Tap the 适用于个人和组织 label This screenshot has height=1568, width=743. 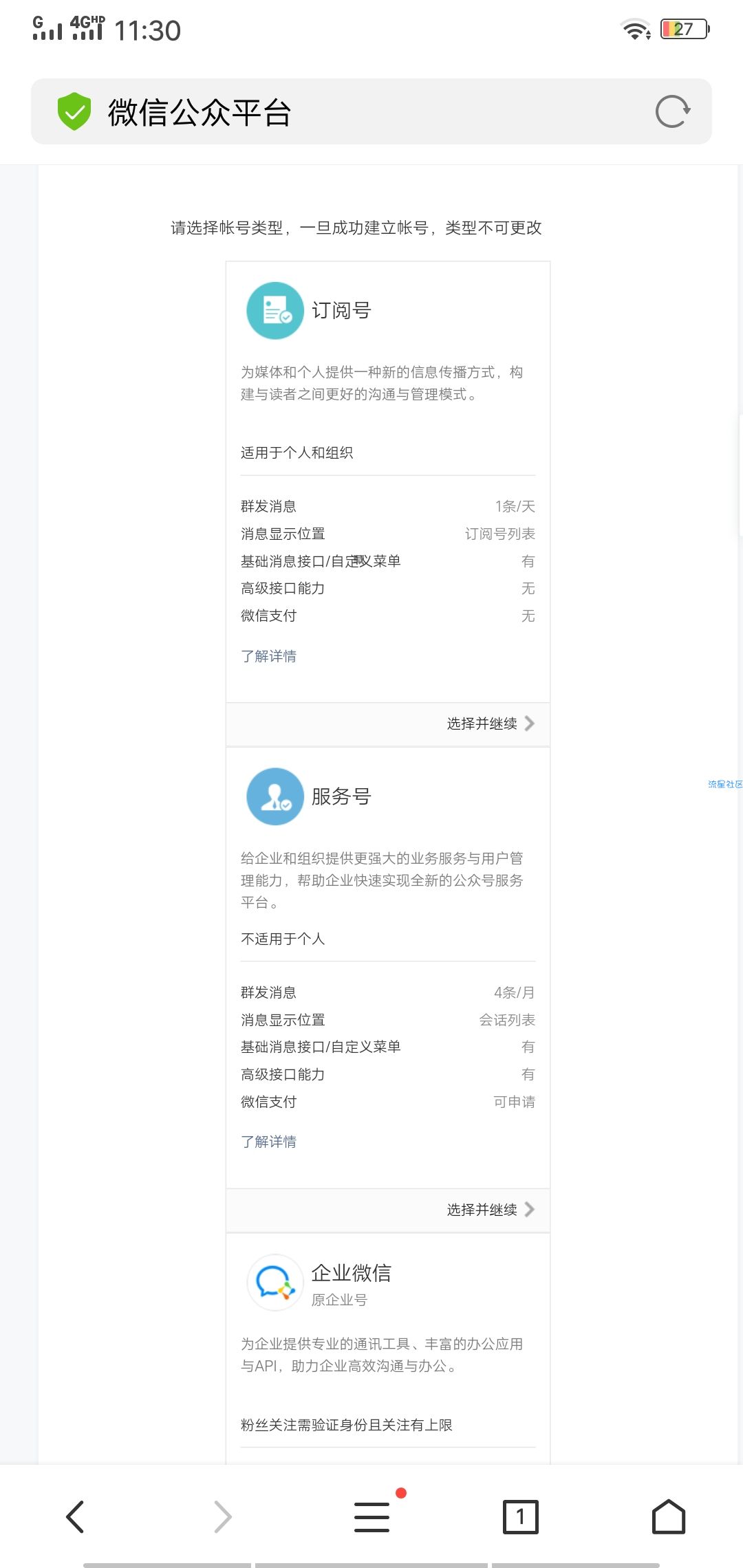click(297, 453)
